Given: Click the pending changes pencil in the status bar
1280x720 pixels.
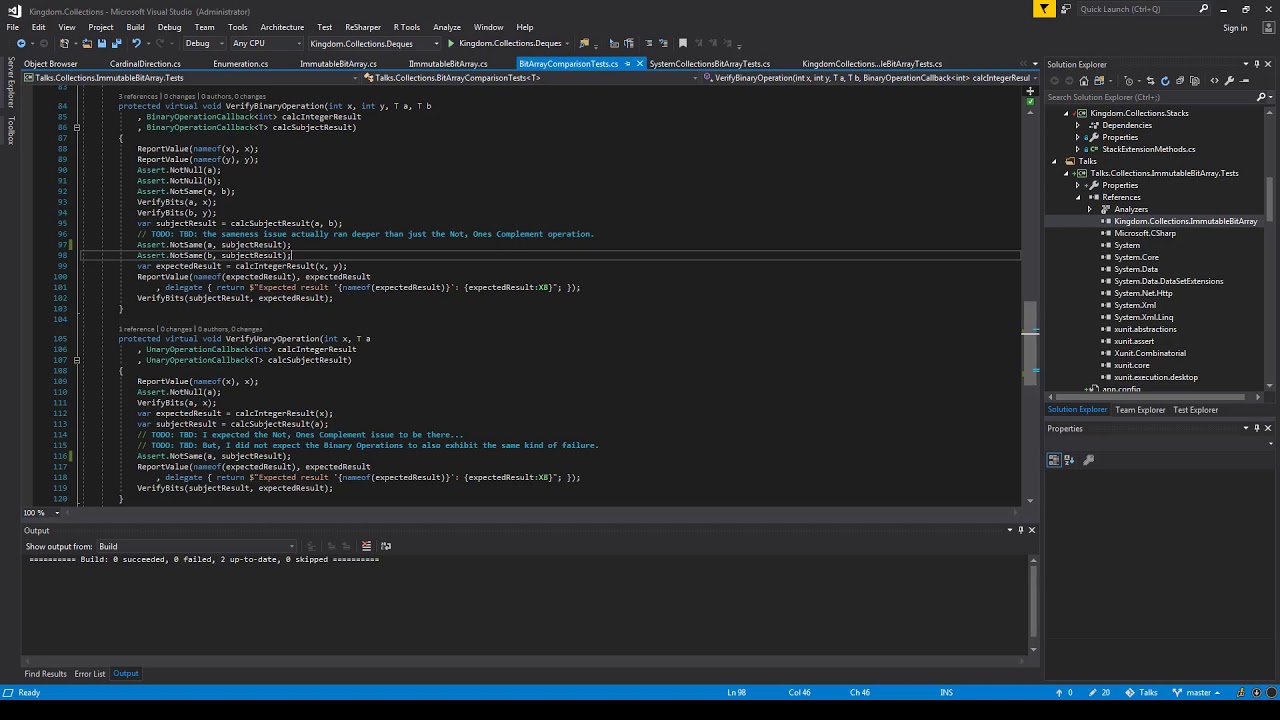Looking at the screenshot, I should click(x=1093, y=692).
